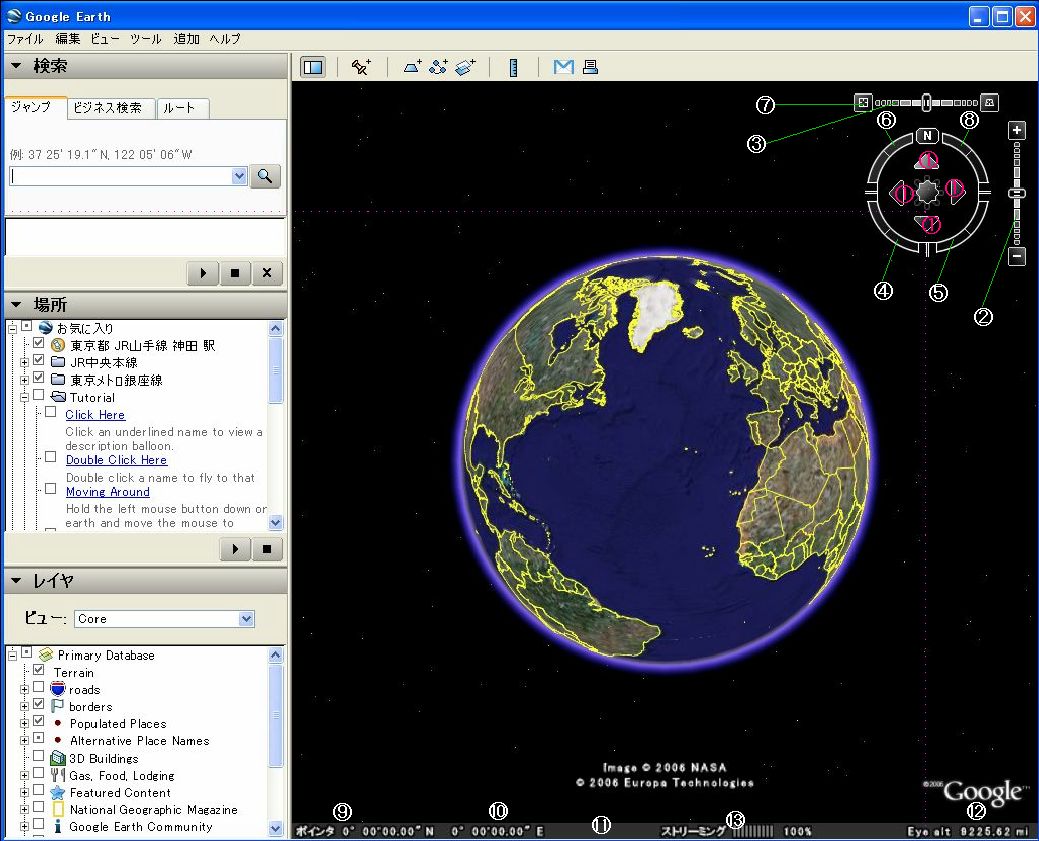Click the print icon in toolbar
1039x841 pixels.
coord(590,67)
